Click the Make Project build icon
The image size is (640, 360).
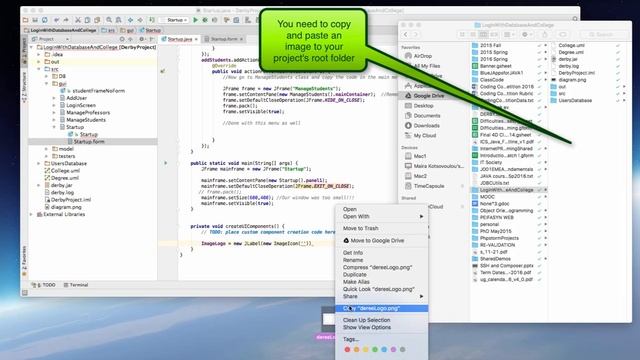(152, 20)
